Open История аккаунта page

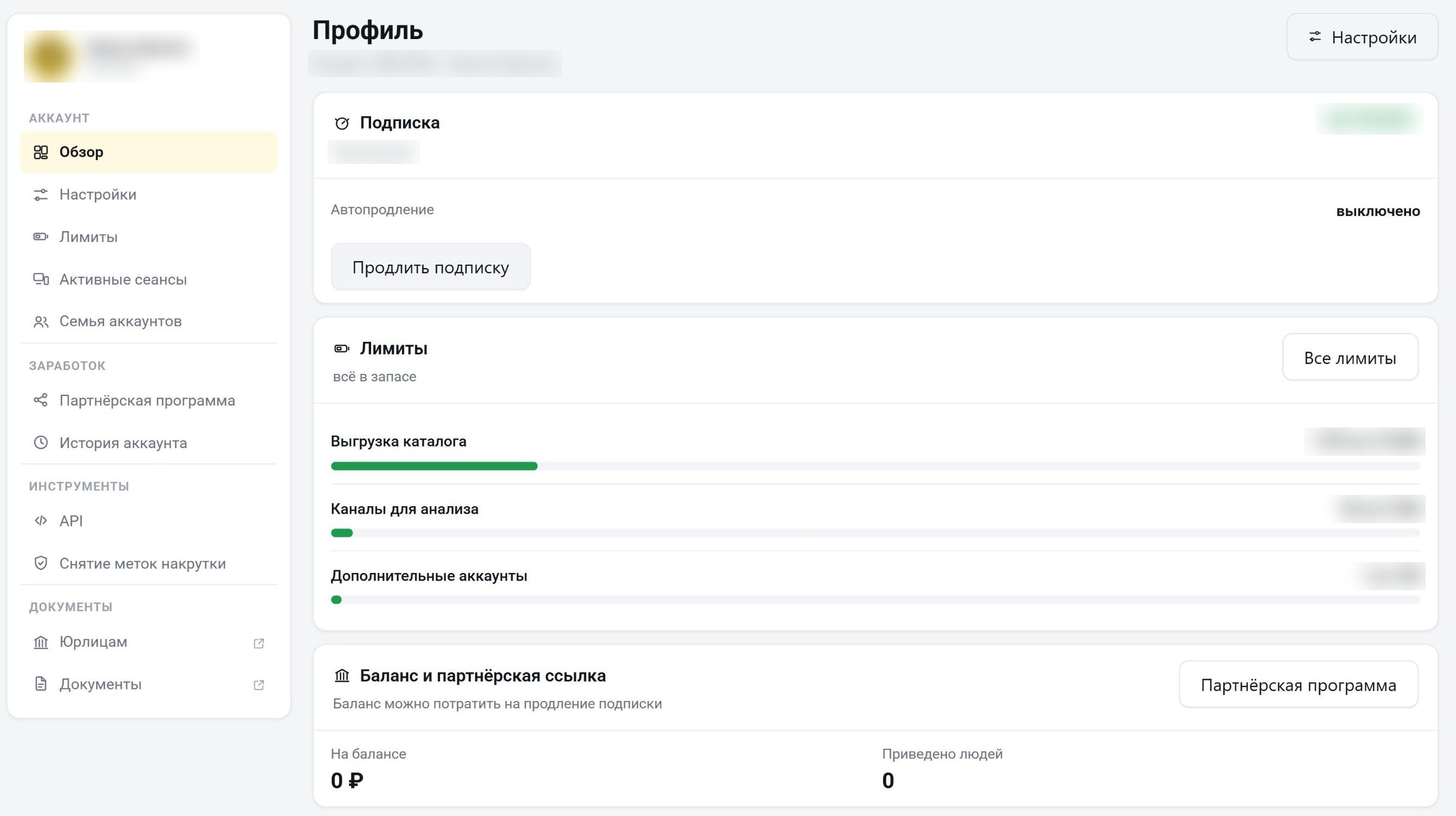point(149,443)
